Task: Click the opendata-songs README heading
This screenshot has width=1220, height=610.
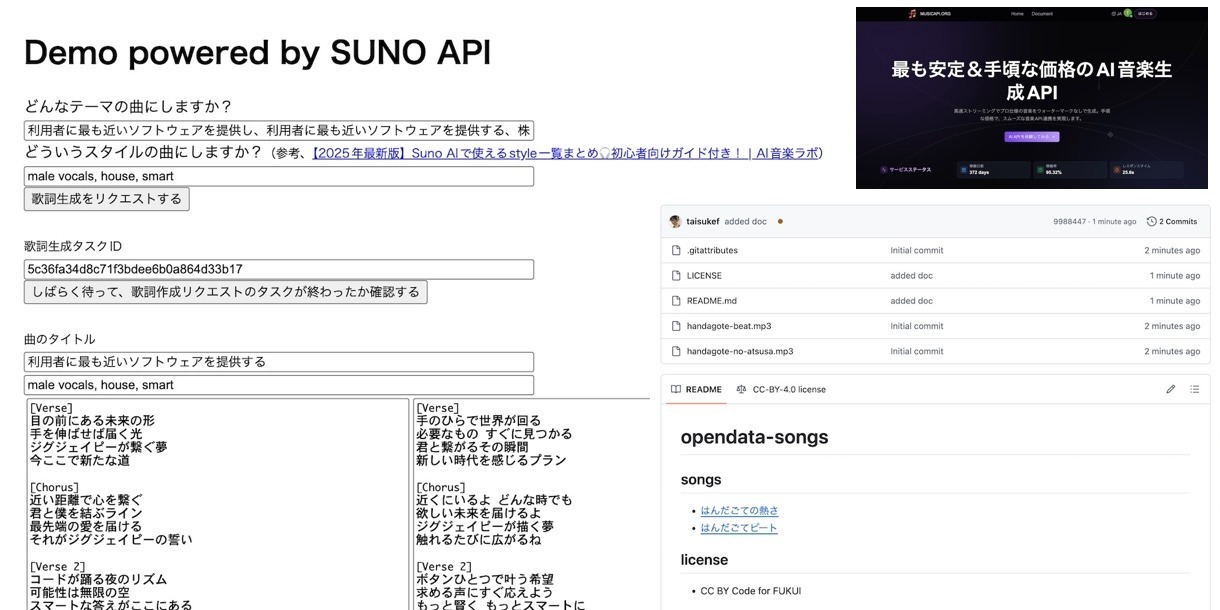Action: 754,437
